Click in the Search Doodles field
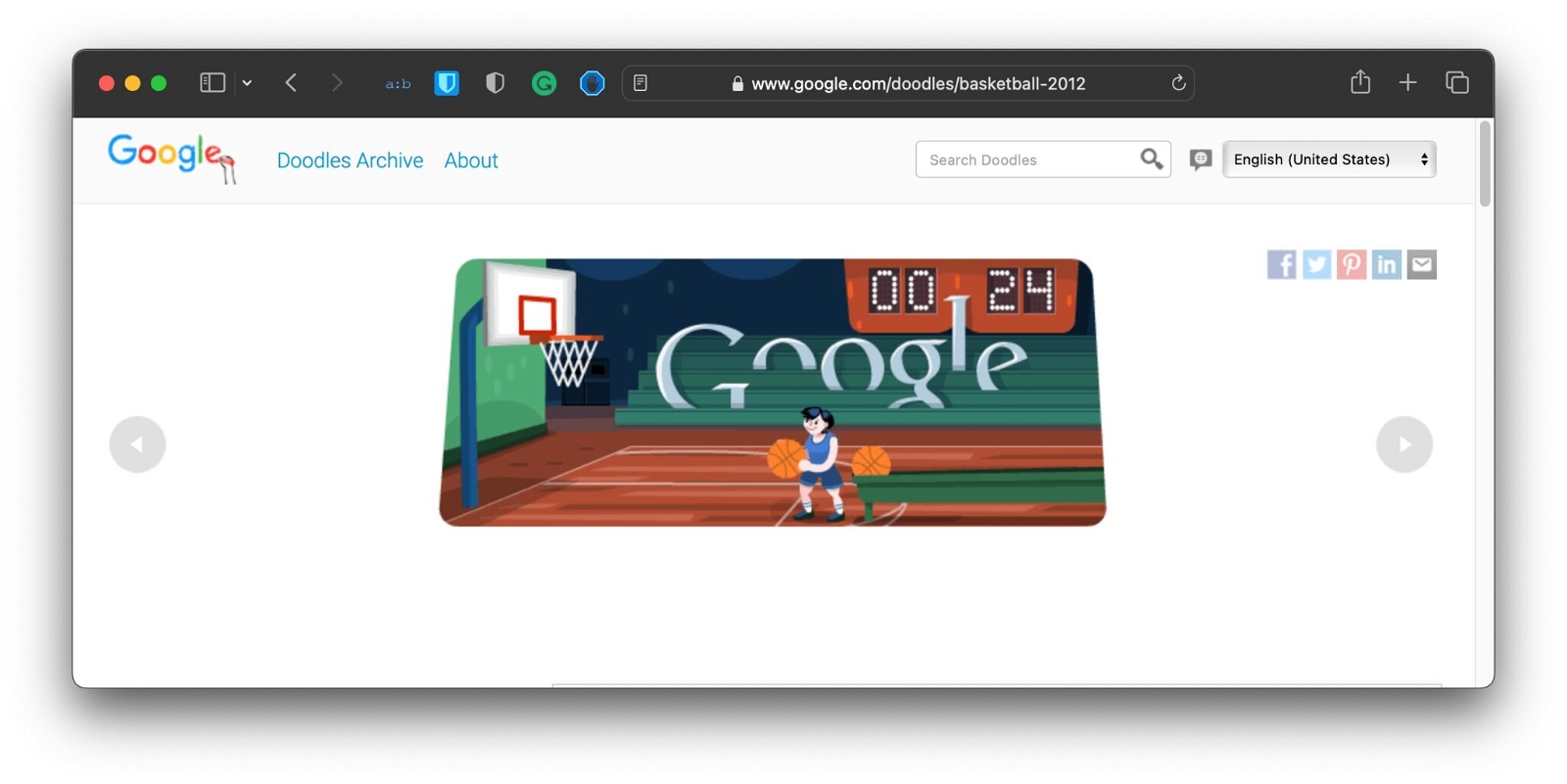The width and height of the screenshot is (1567, 784). click(x=1027, y=160)
